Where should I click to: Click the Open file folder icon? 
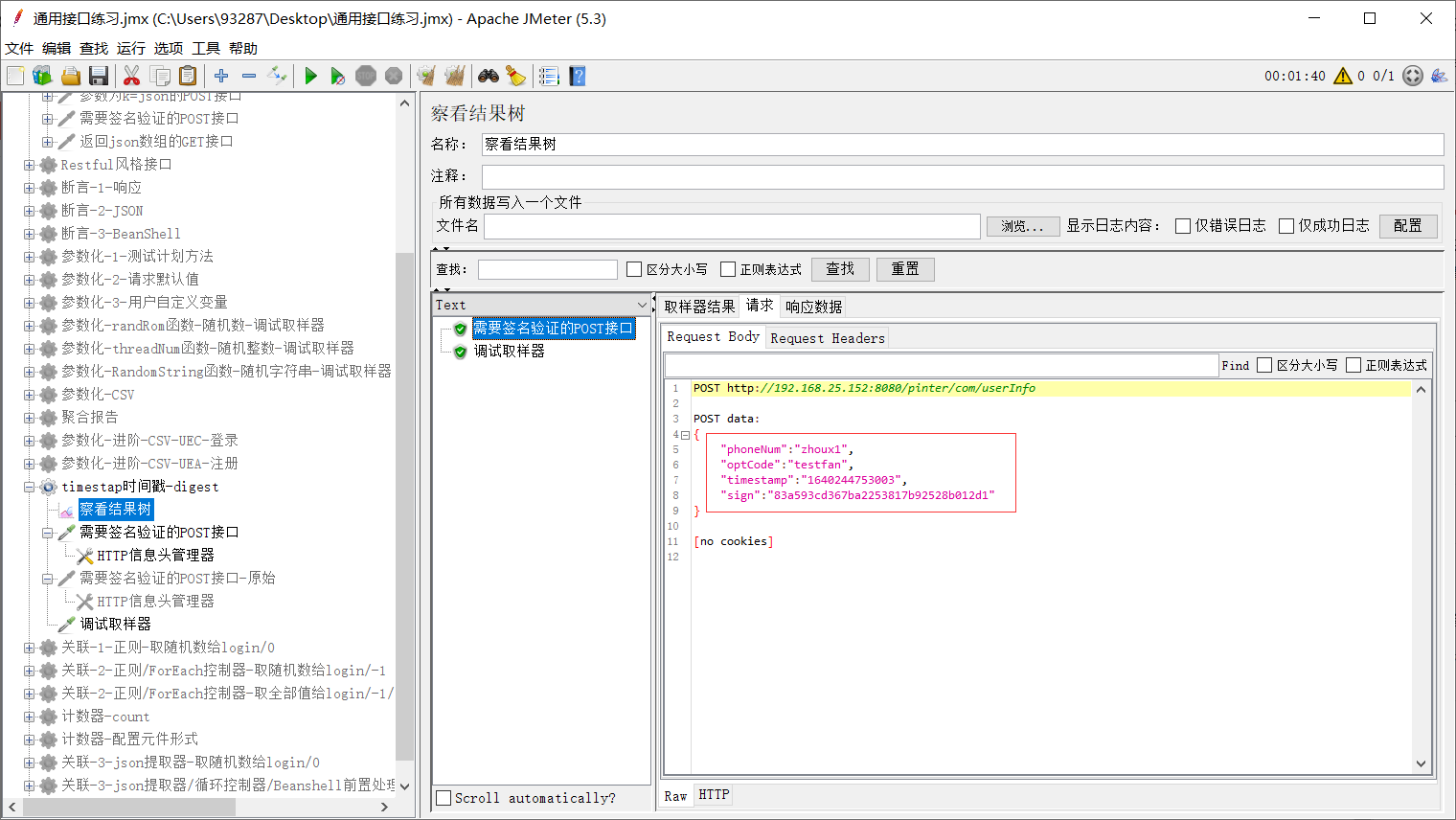coord(70,76)
